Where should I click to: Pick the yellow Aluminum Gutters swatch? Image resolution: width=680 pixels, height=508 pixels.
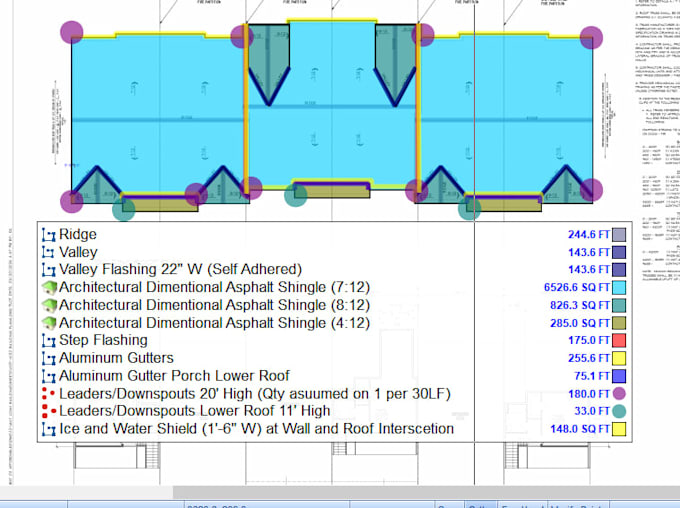tap(619, 358)
